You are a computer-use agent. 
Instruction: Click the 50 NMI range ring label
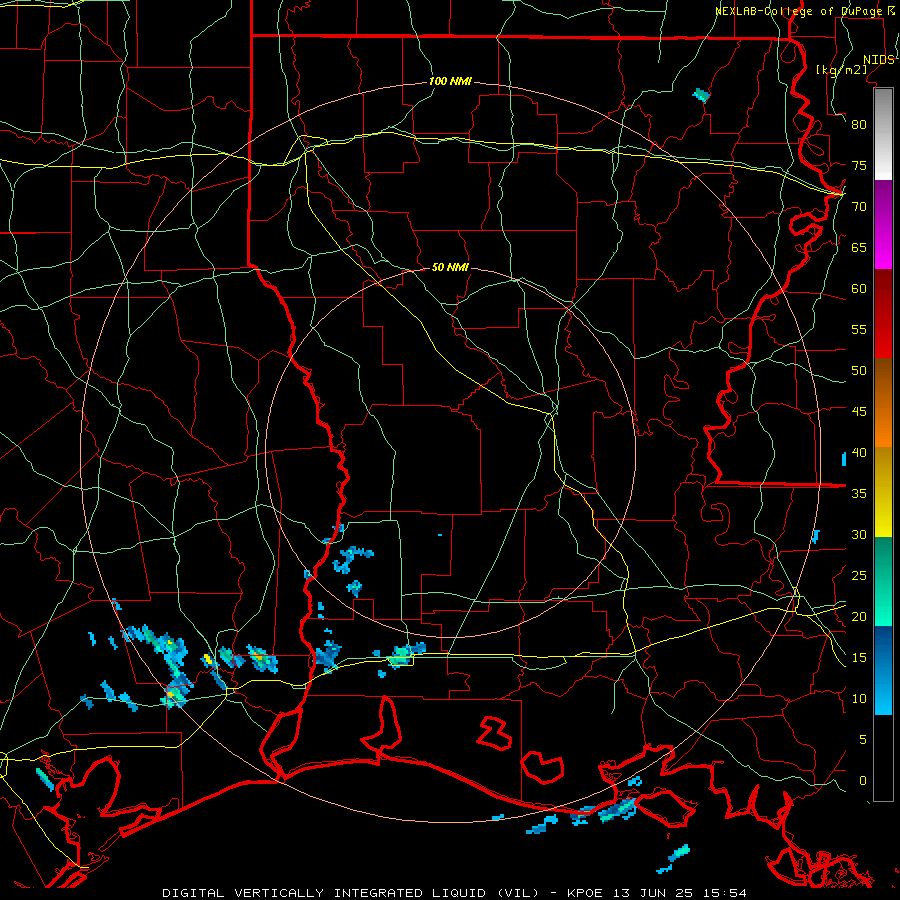click(x=450, y=267)
